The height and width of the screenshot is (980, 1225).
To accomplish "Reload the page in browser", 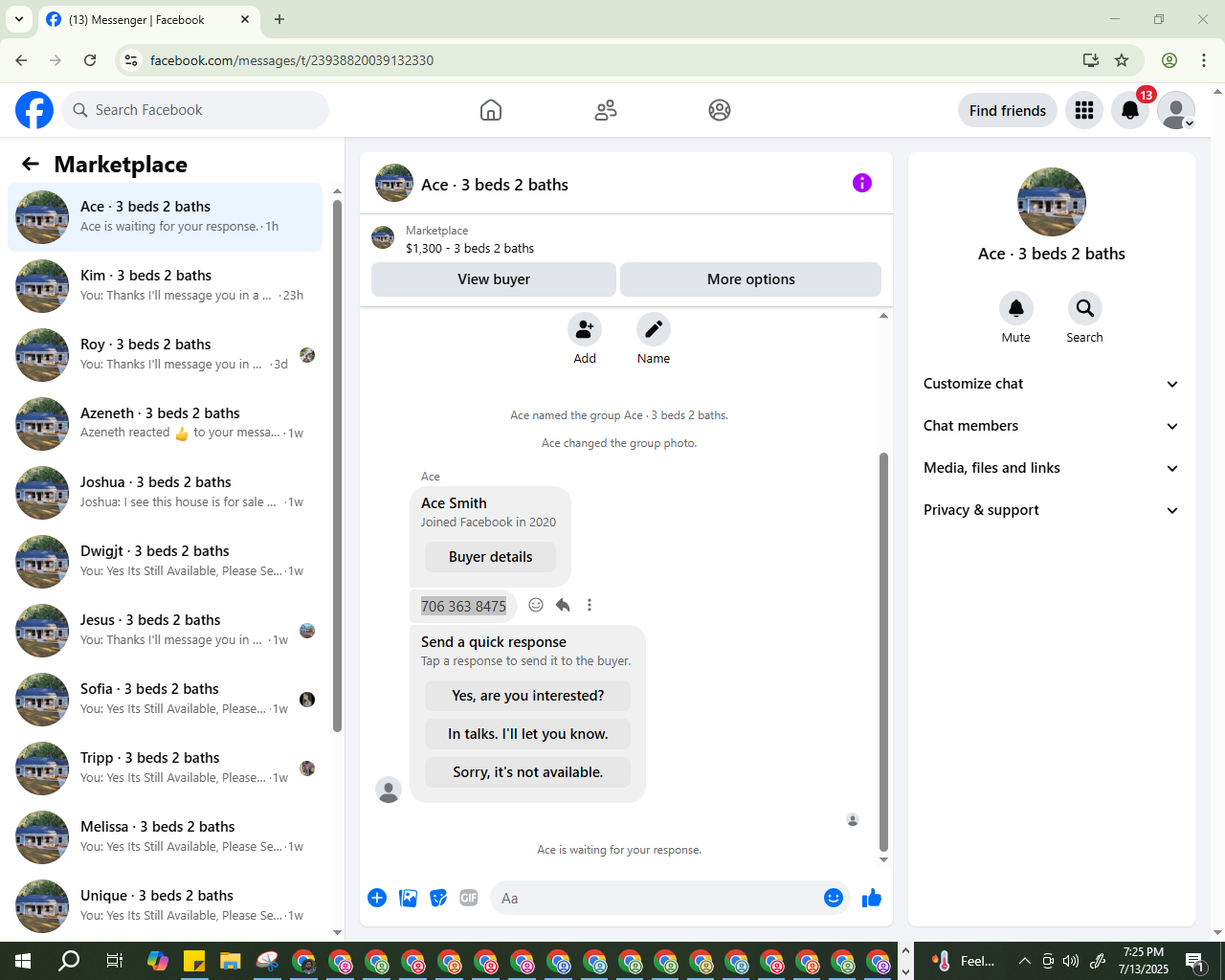I will (x=90, y=60).
